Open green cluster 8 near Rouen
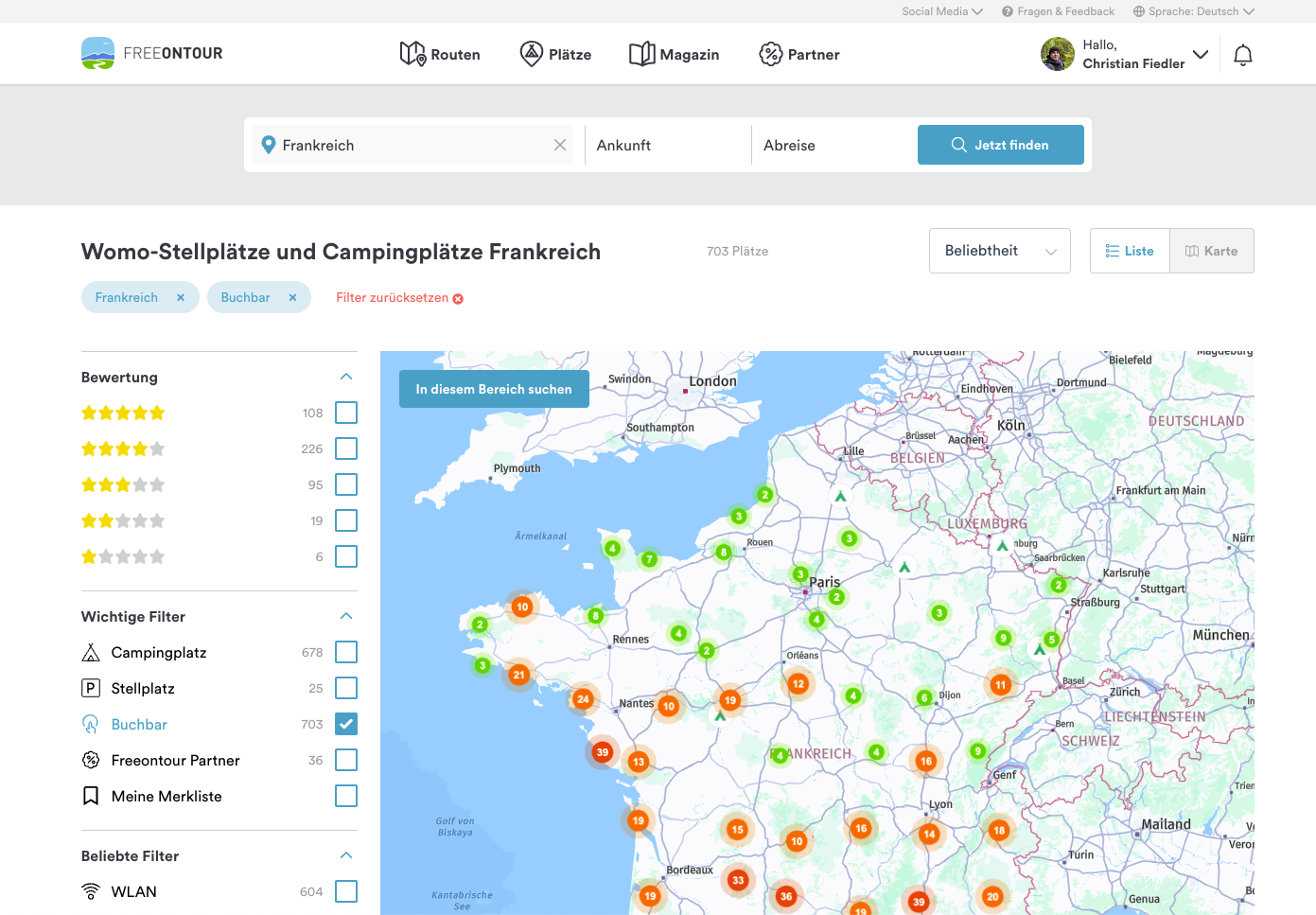1316x915 pixels. point(724,552)
